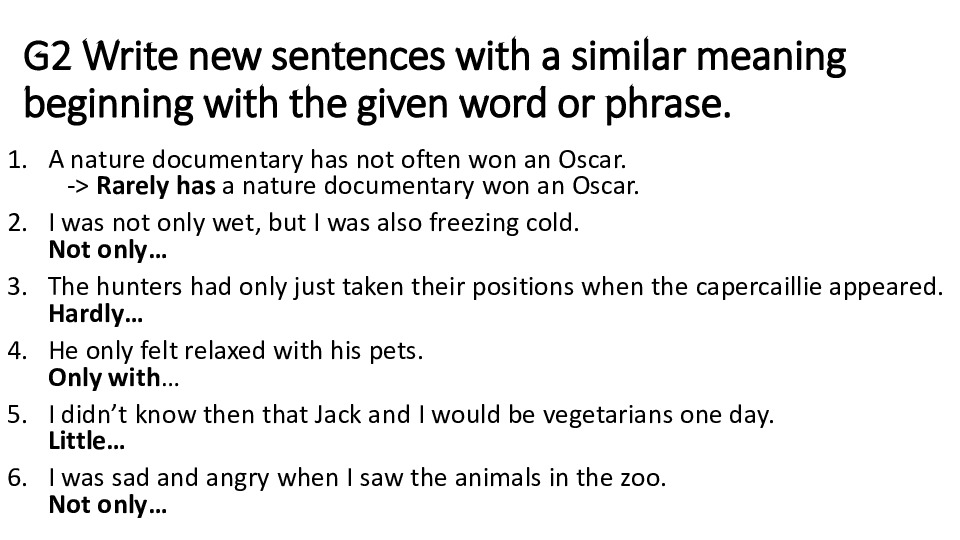Image resolution: width=960 pixels, height=540 pixels.
Task: Click 'Not only…' prompt under sentence six
Action: coord(107,506)
